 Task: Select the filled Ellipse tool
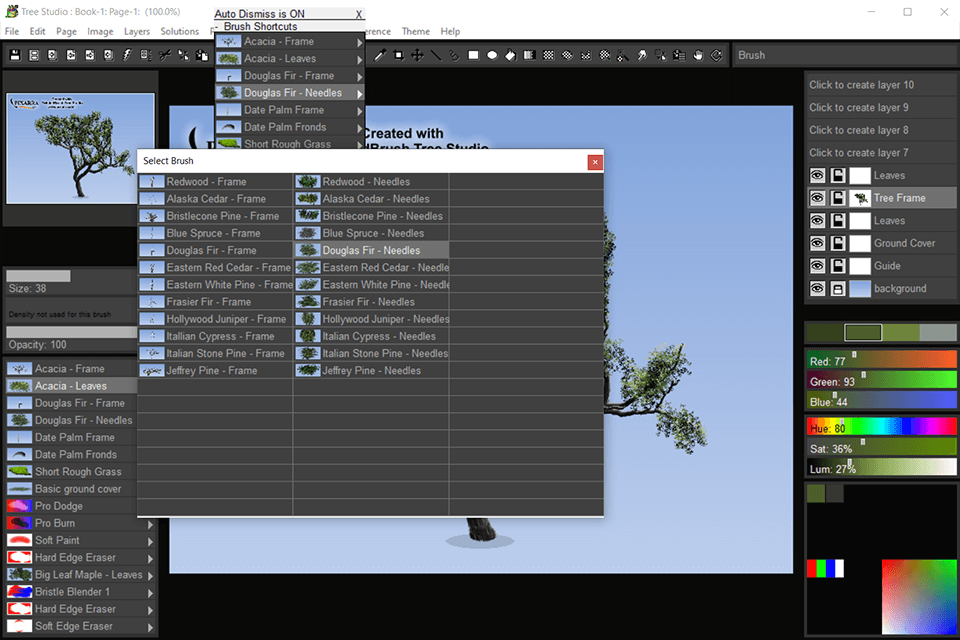click(492, 55)
